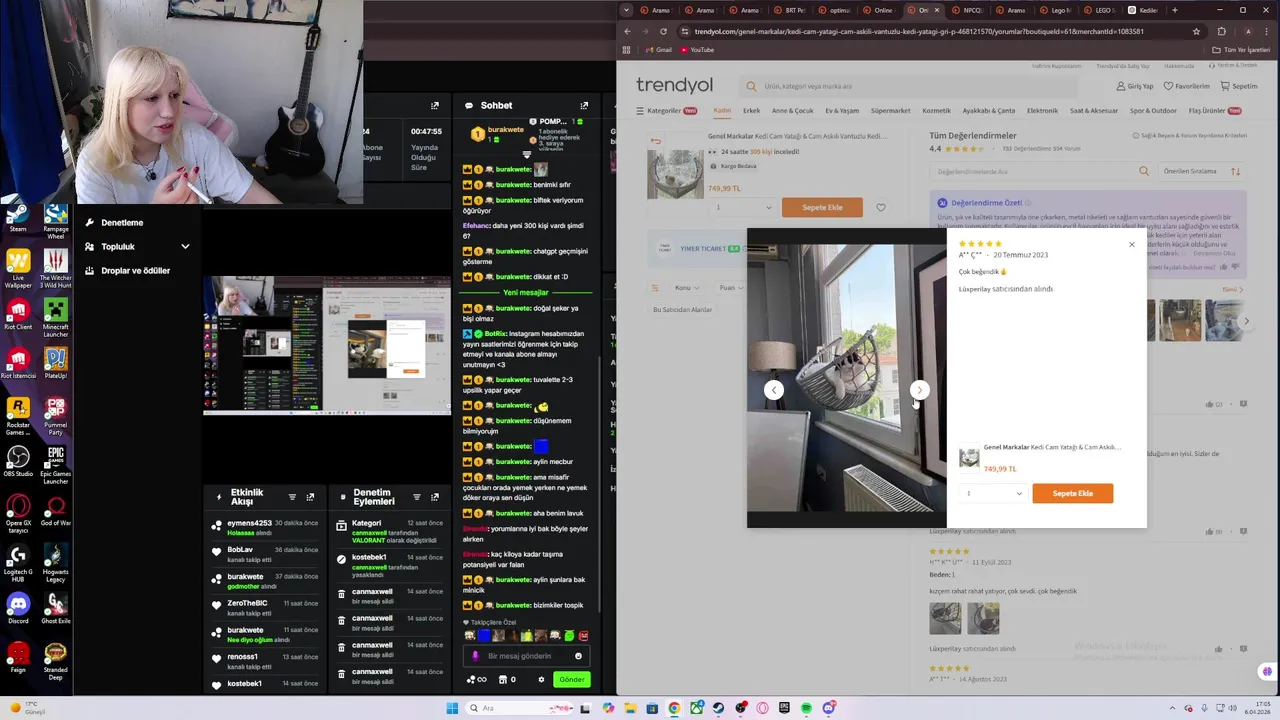
Task: Pop out the Sohbet chat panel
Action: [584, 105]
